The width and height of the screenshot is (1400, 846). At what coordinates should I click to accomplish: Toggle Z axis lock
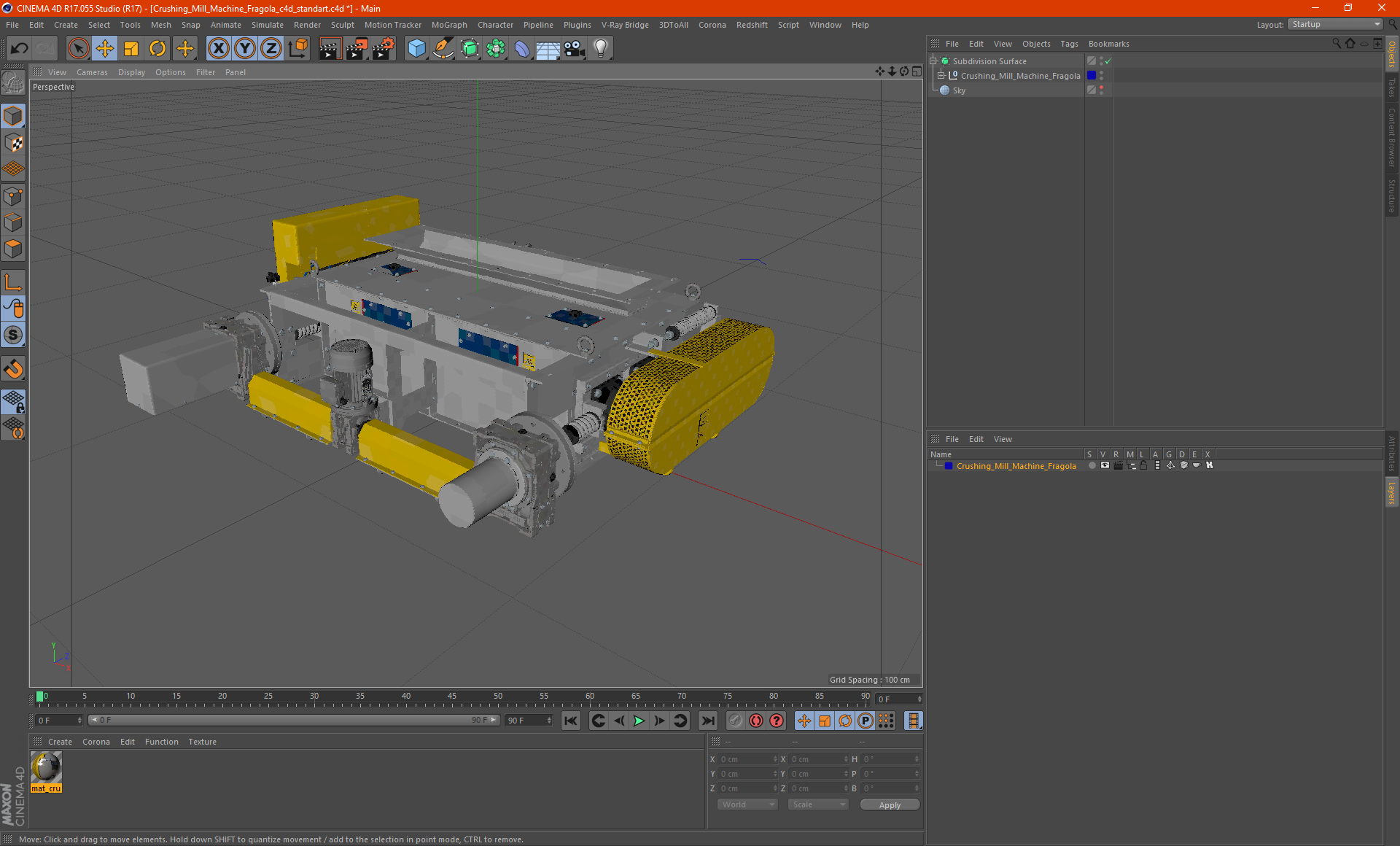pyautogui.click(x=271, y=49)
